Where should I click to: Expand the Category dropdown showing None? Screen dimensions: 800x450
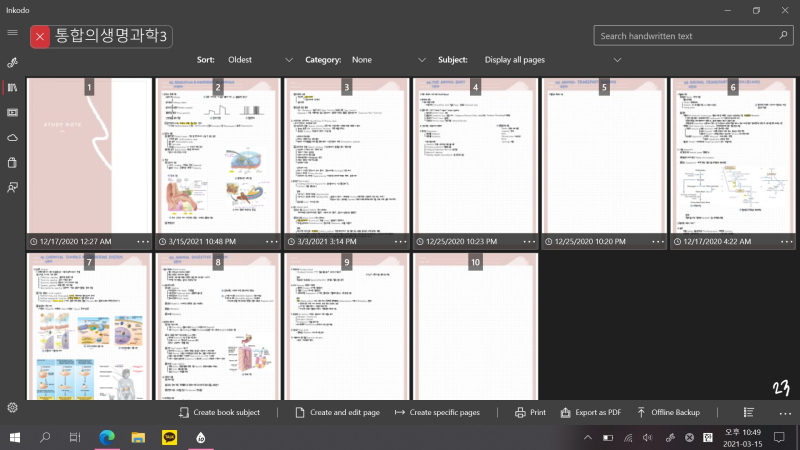(388, 60)
